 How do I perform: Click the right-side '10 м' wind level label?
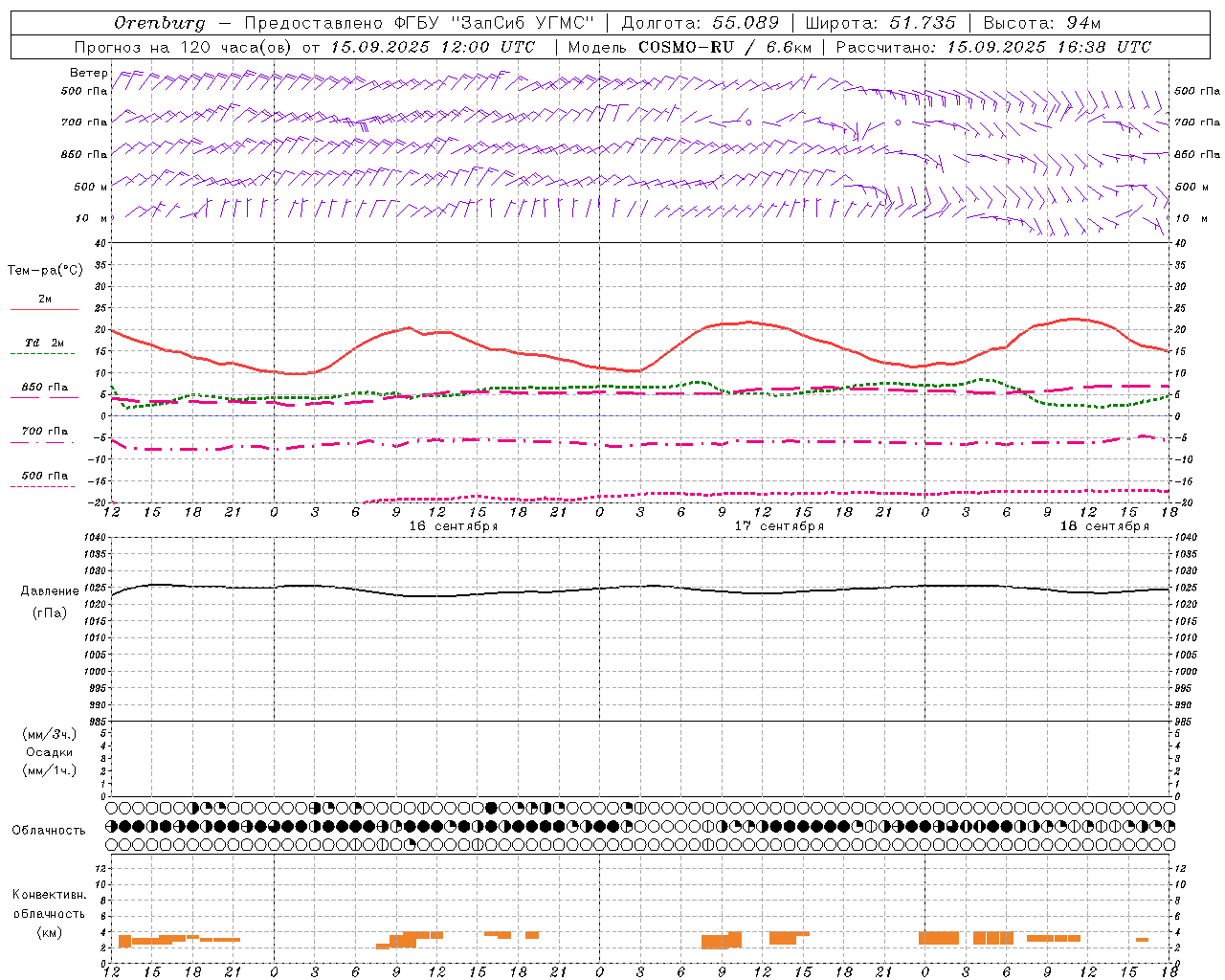(x=1191, y=218)
